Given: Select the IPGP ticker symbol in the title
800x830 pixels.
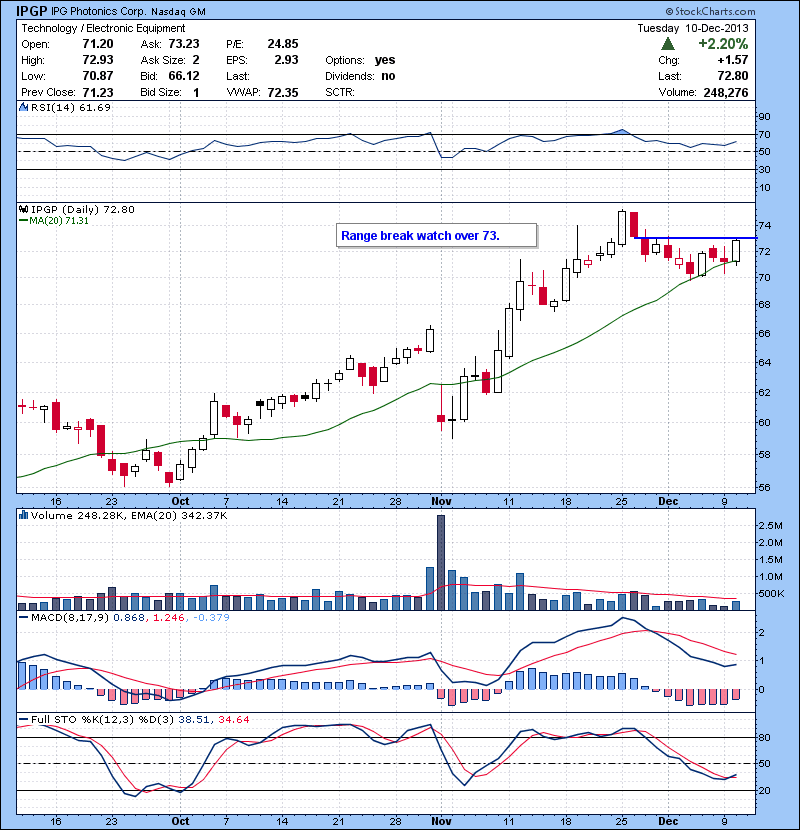Looking at the screenshot, I should click(x=32, y=11).
